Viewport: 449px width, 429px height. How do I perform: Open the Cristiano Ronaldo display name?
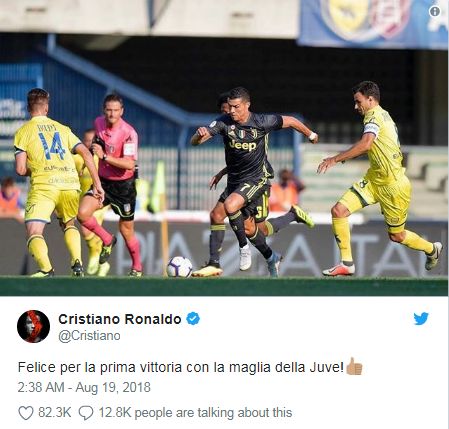[120, 319]
